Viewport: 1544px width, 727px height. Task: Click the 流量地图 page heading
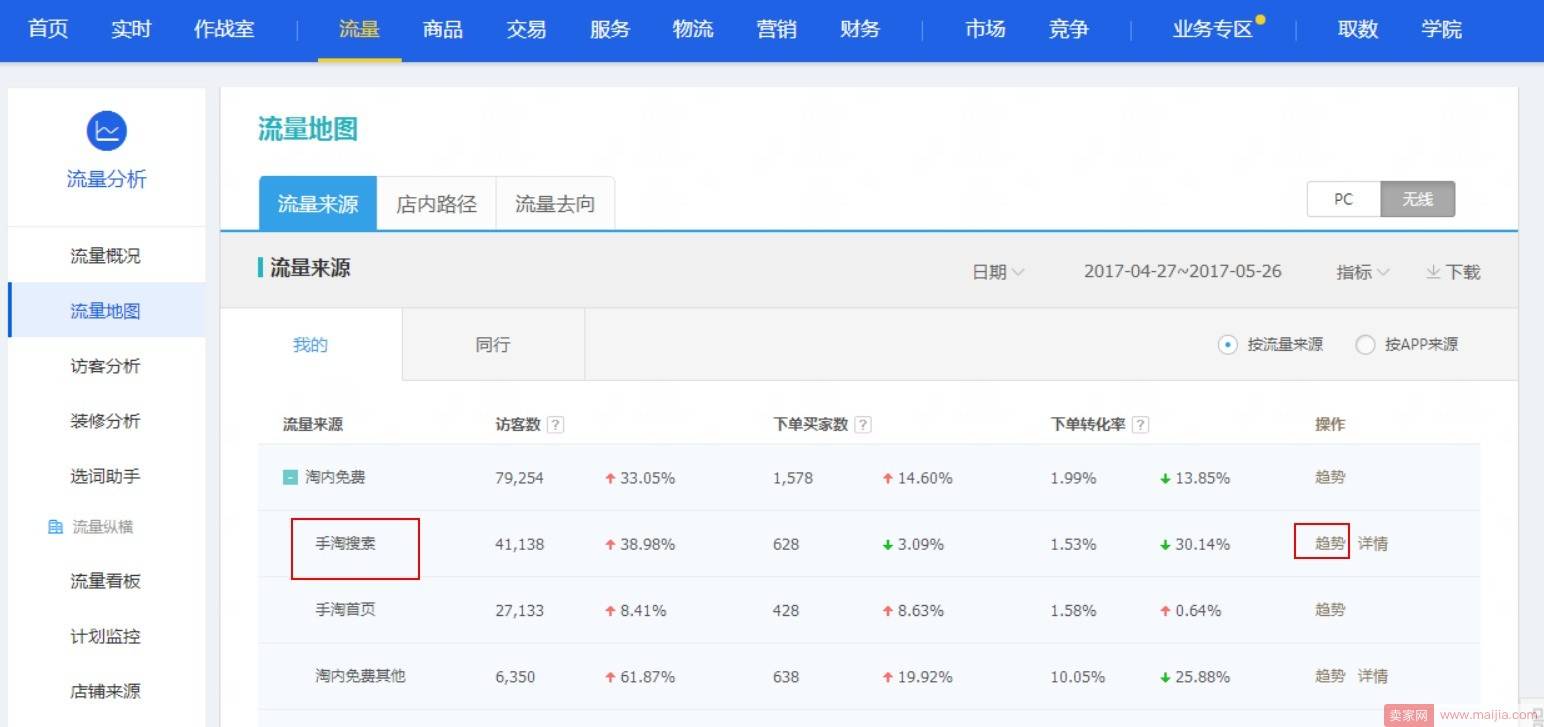[x=308, y=129]
